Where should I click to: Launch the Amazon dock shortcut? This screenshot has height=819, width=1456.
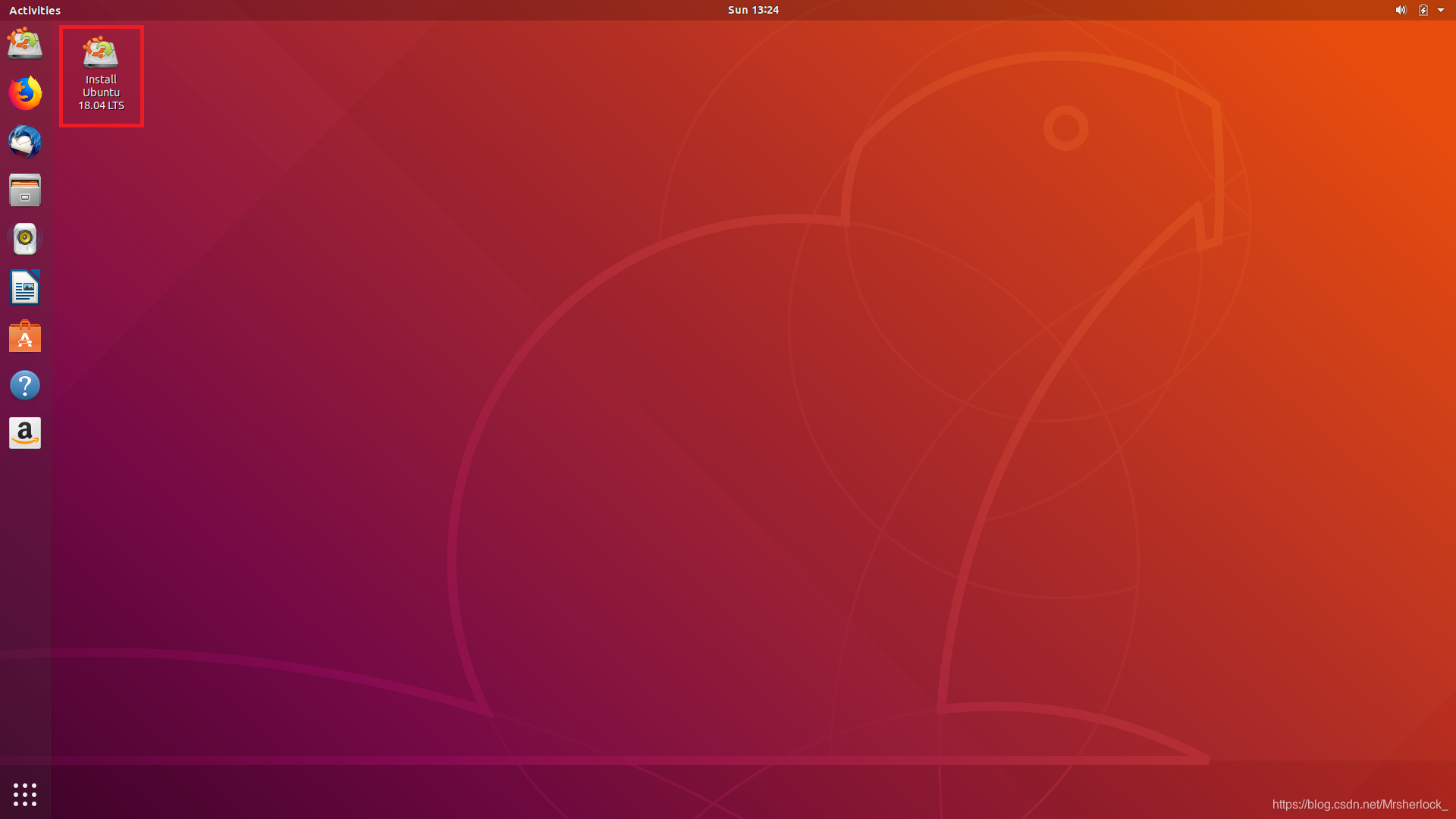point(25,433)
